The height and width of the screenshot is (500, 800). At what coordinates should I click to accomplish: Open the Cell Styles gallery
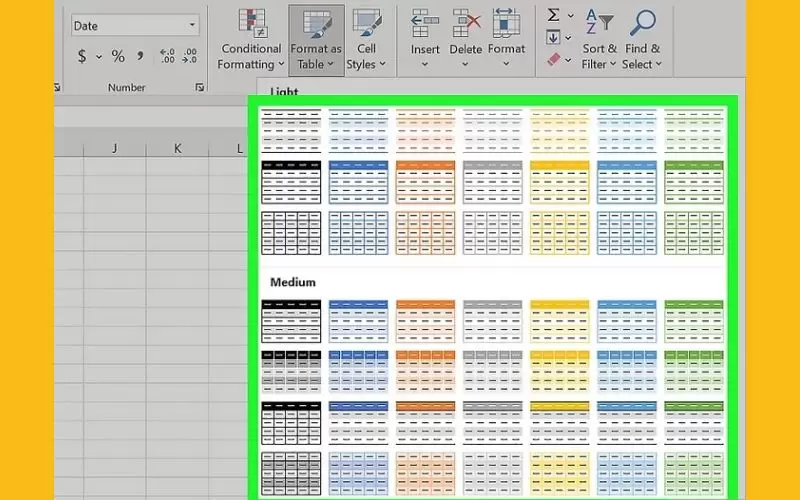click(366, 40)
